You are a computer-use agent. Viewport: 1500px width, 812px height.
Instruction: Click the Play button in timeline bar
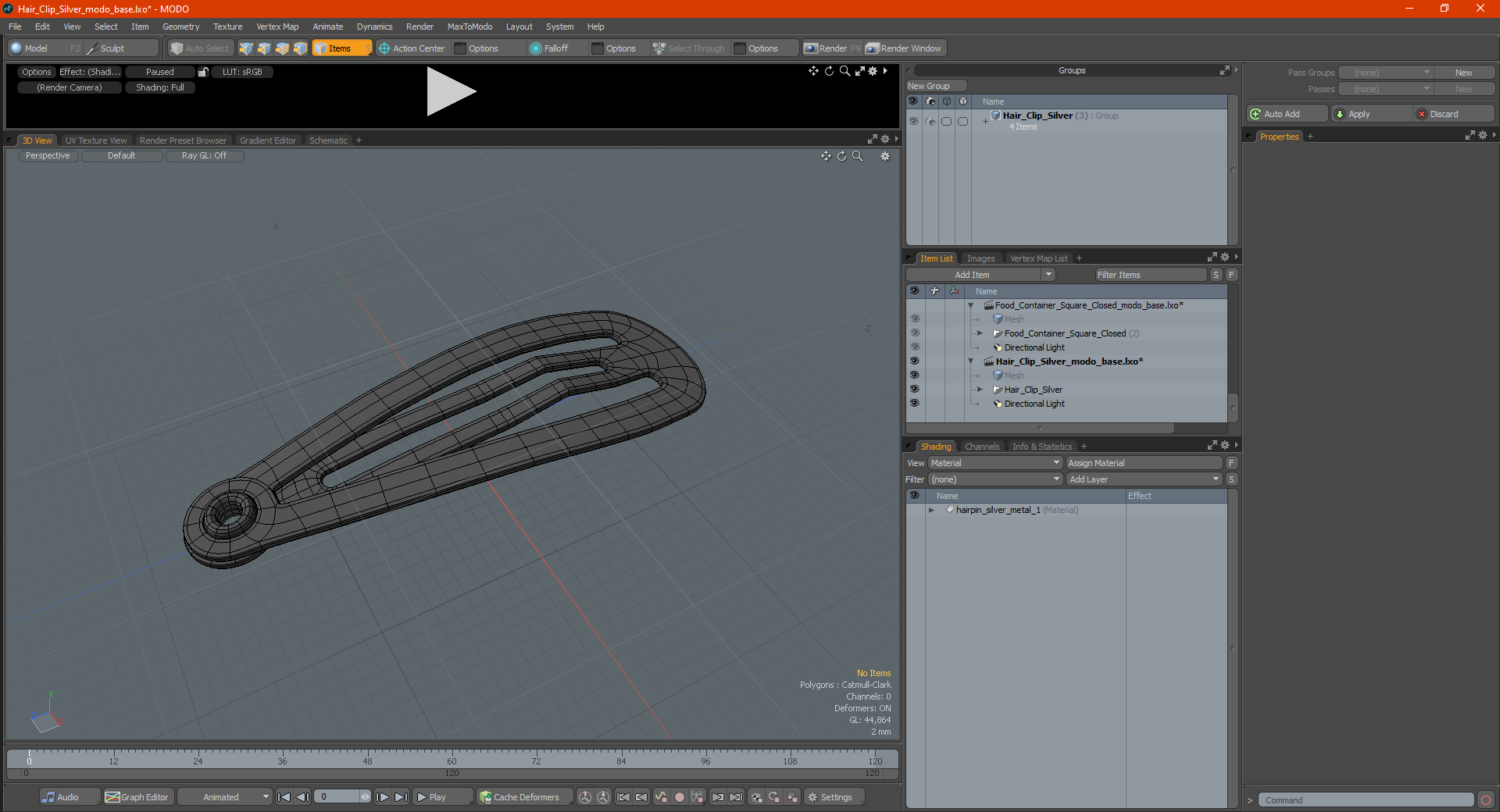[x=442, y=797]
